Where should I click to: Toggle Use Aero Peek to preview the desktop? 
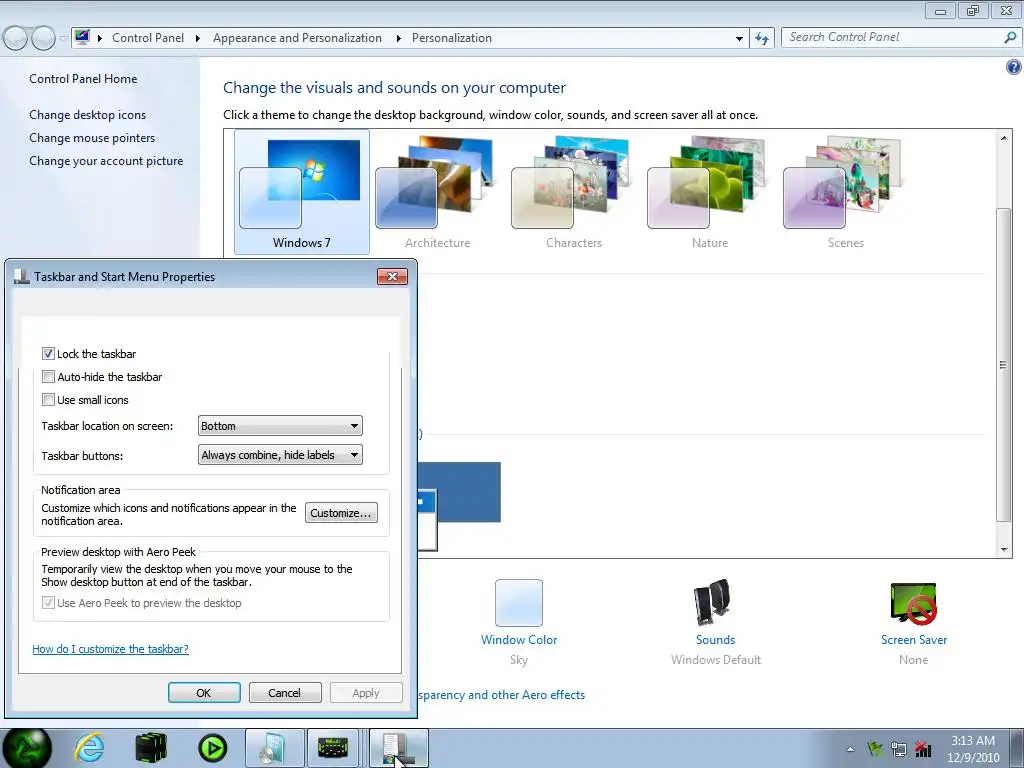point(48,602)
